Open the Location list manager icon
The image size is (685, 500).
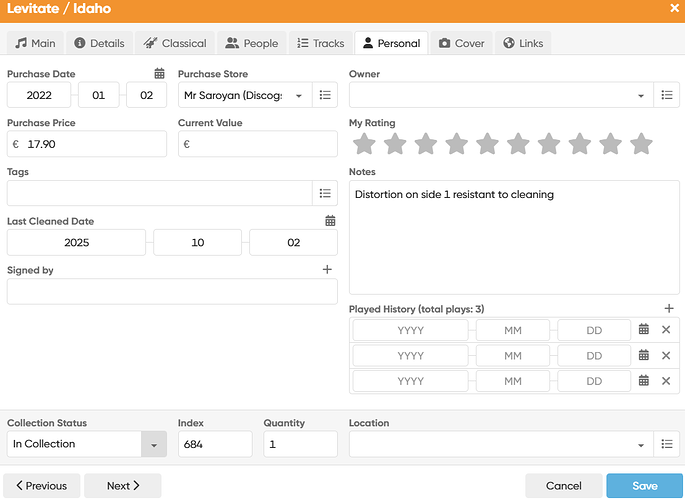pyautogui.click(x=667, y=444)
